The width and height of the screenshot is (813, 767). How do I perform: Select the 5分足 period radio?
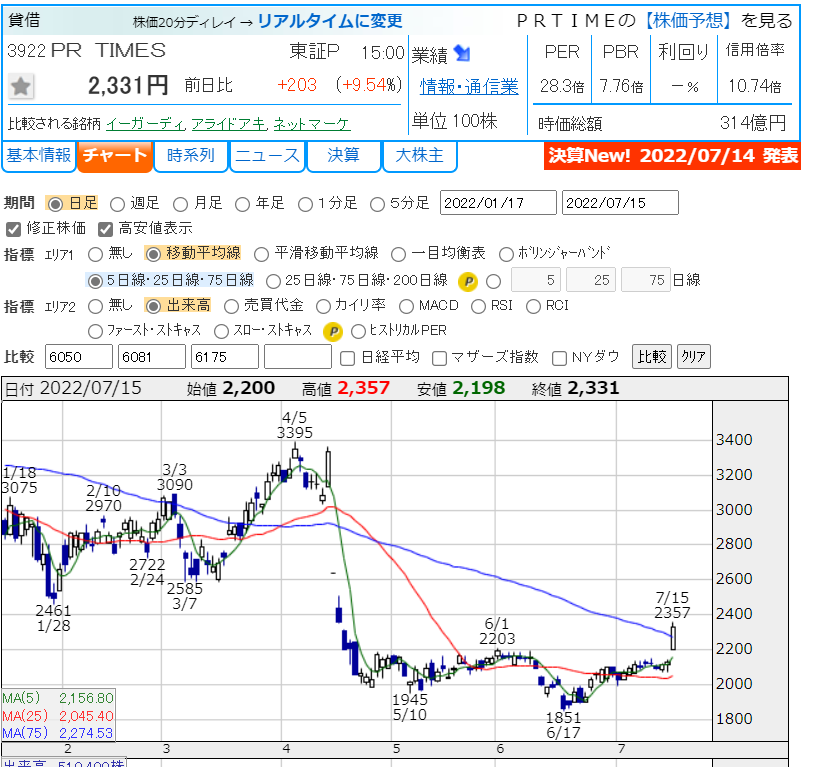tap(377, 204)
